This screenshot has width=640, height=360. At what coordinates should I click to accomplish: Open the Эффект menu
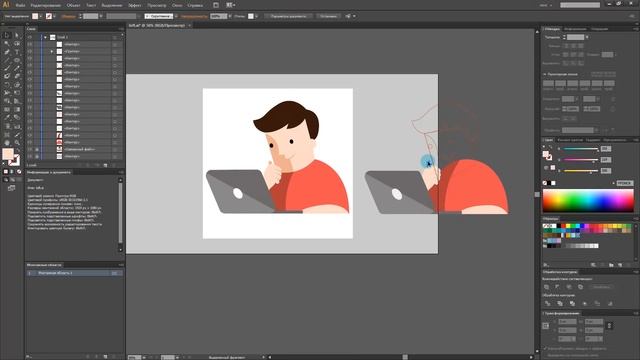pyautogui.click(x=135, y=5)
